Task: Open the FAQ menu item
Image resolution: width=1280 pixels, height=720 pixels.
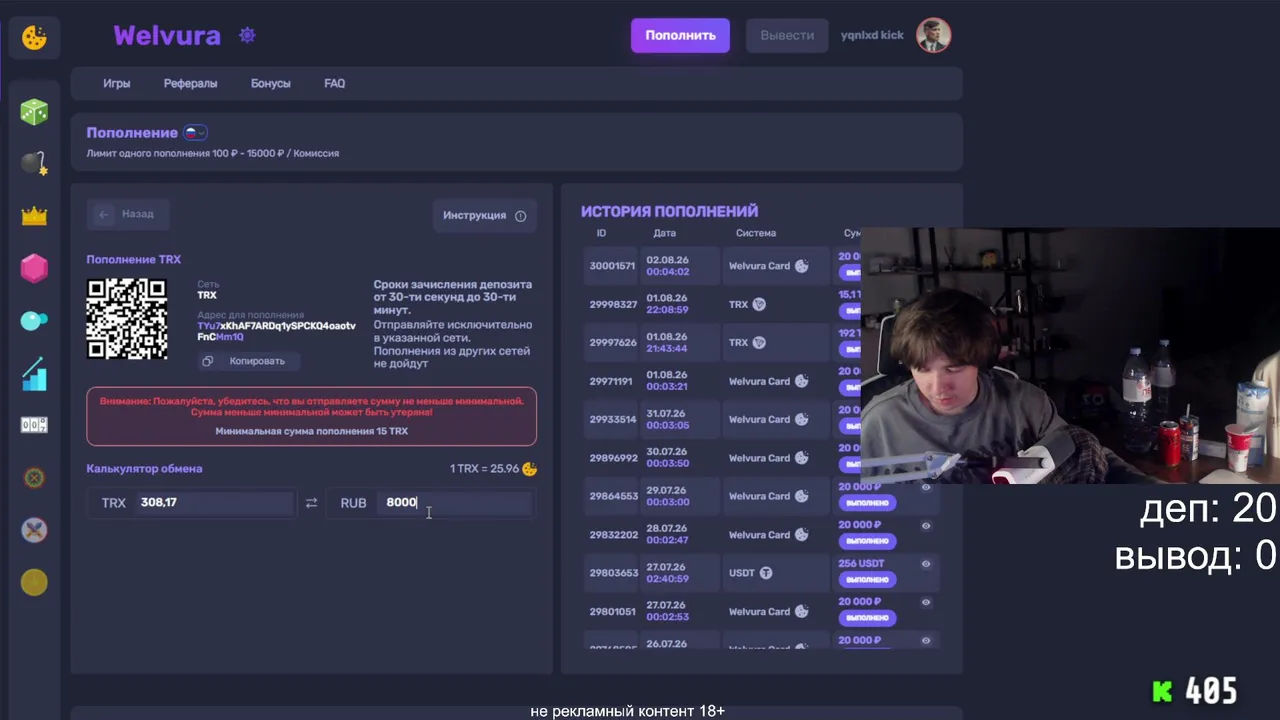Action: (335, 83)
